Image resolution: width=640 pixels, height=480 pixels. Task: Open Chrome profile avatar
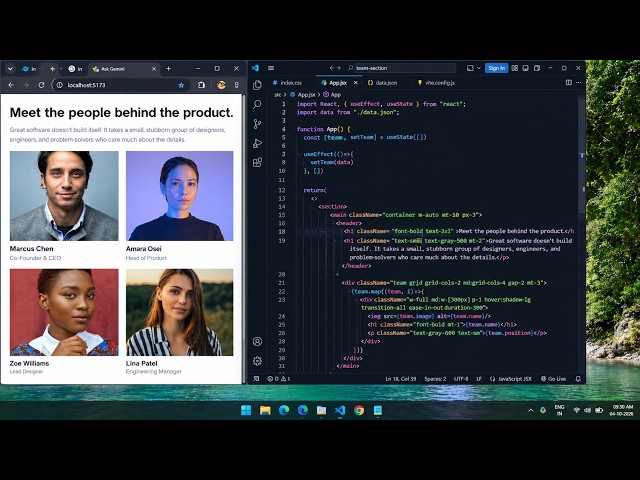(221, 85)
